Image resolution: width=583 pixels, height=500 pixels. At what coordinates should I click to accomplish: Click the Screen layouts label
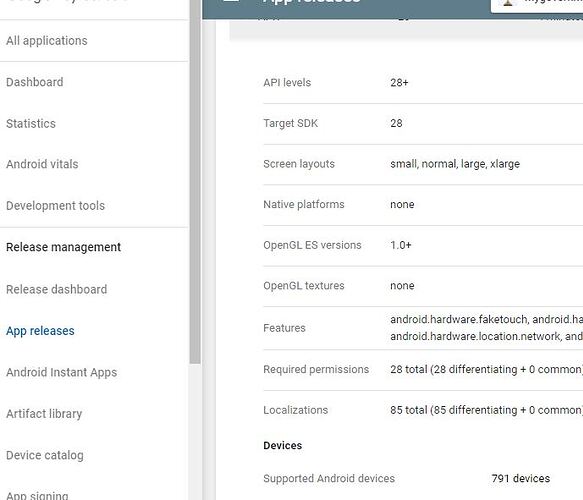tap(299, 164)
